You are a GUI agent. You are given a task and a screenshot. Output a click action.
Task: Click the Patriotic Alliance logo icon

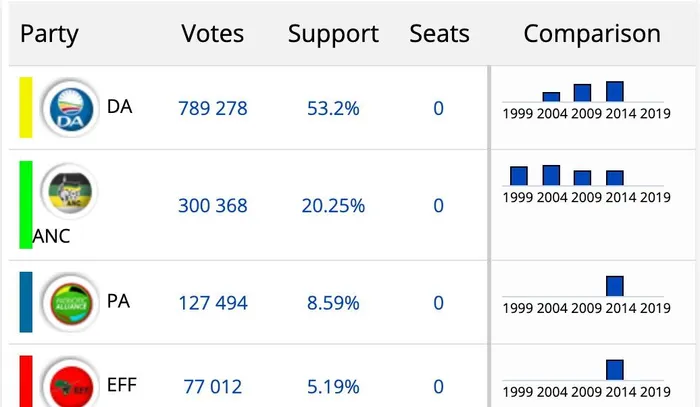click(x=68, y=302)
